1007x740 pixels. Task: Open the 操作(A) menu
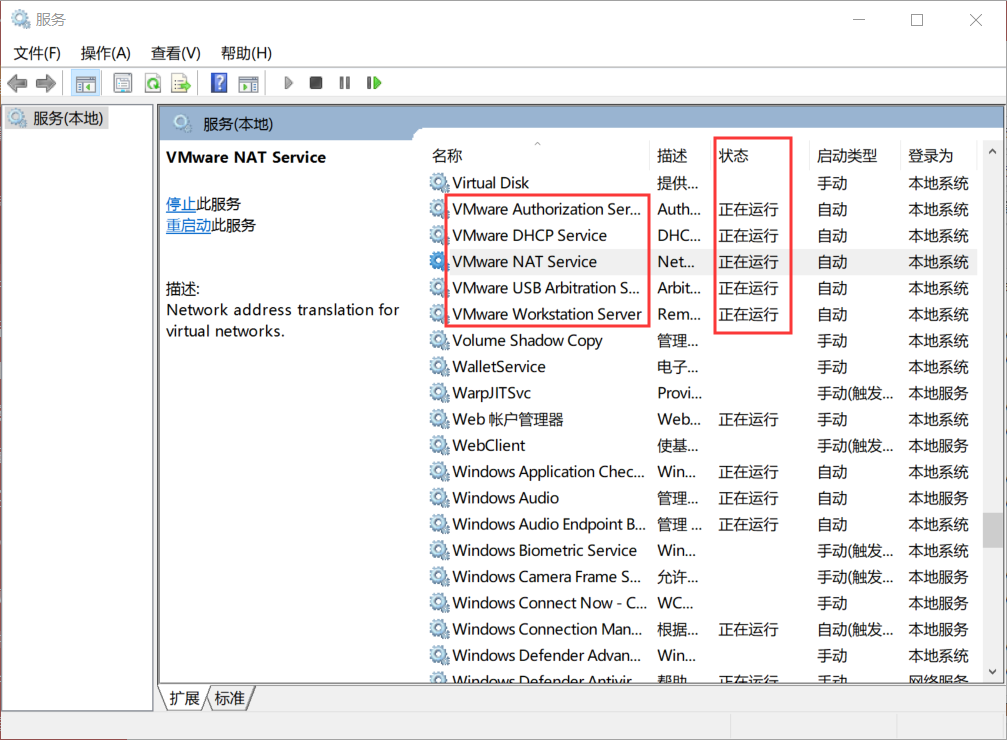[105, 53]
